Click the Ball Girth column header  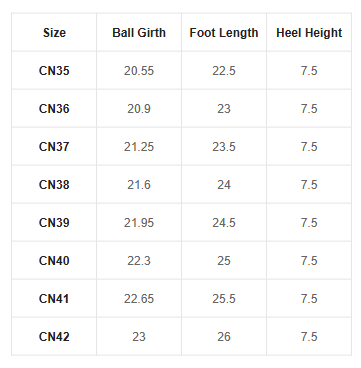[139, 33]
